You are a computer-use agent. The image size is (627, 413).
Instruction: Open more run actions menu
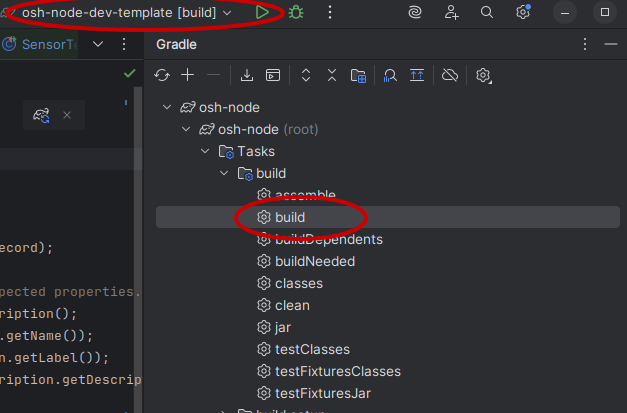(330, 12)
